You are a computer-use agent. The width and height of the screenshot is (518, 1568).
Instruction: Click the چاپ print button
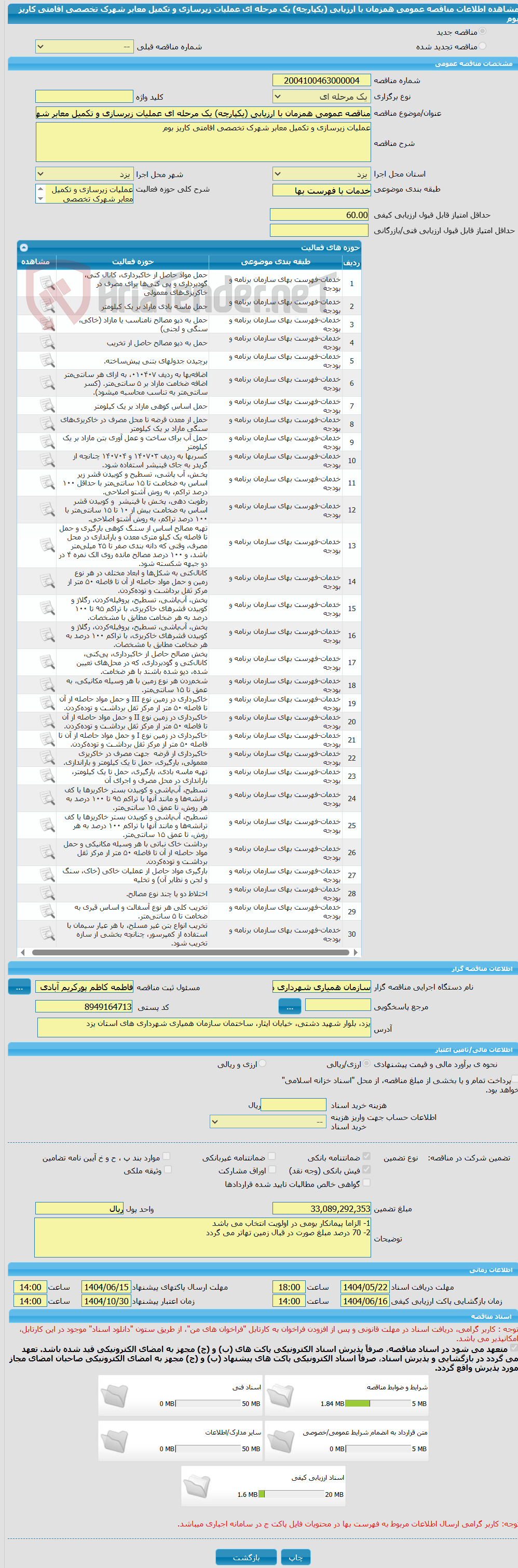click(296, 1558)
